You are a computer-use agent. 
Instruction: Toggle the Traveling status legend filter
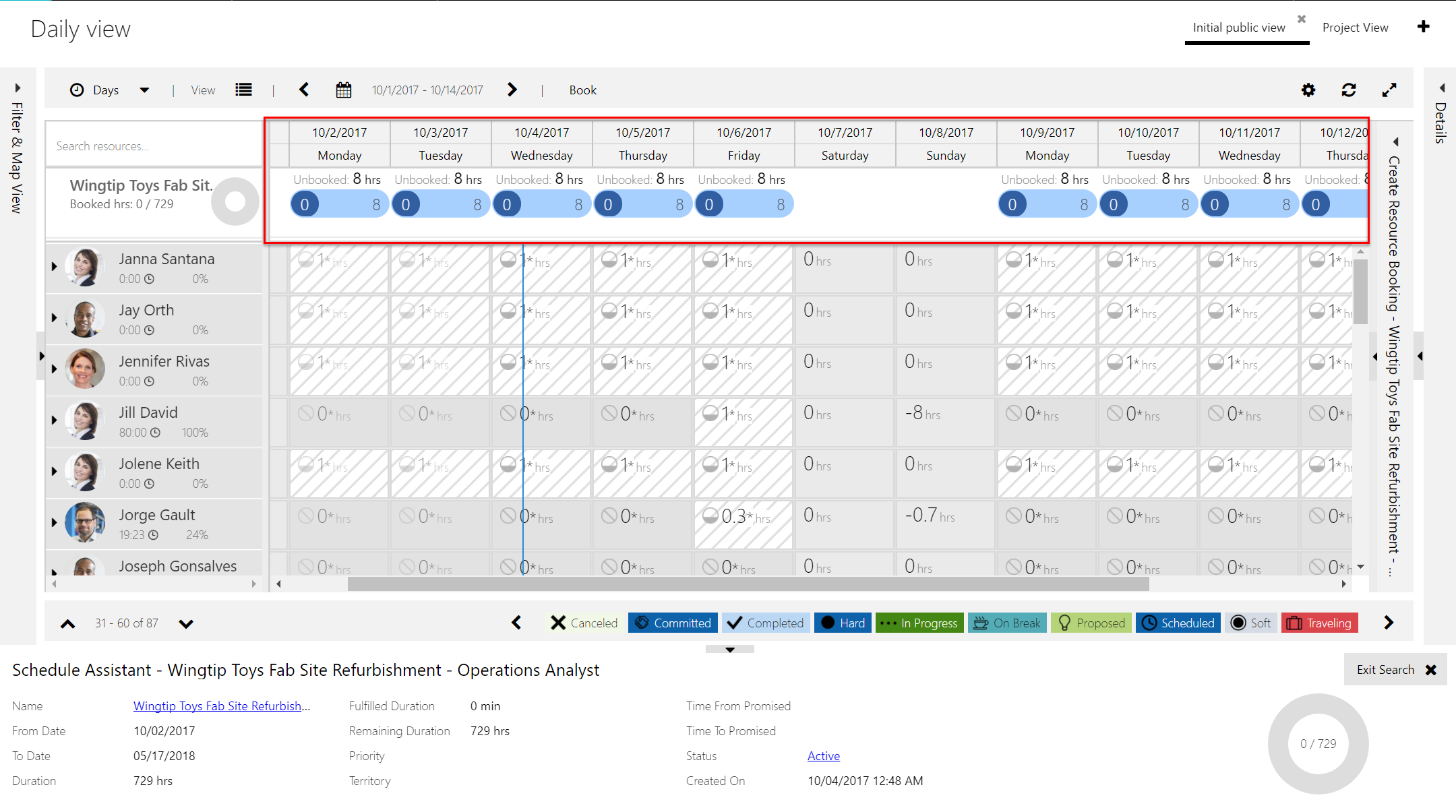[x=1319, y=623]
